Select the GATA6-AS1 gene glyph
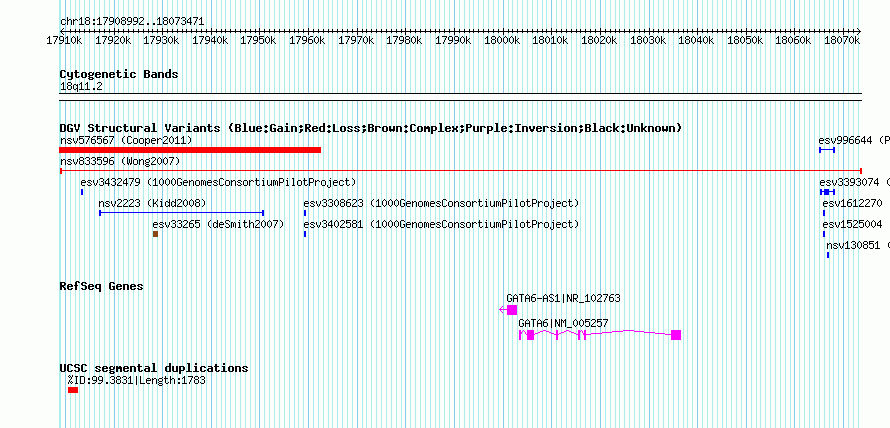 click(x=509, y=310)
